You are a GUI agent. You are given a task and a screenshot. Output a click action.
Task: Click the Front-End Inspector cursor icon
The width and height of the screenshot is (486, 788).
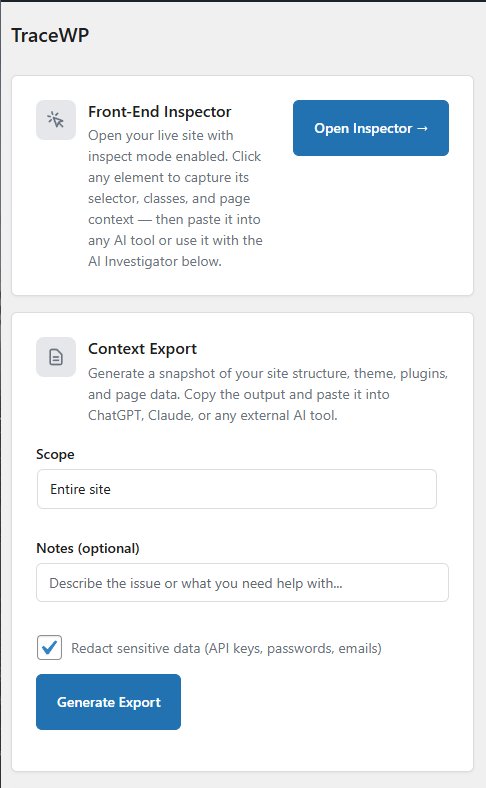pyautogui.click(x=56, y=120)
